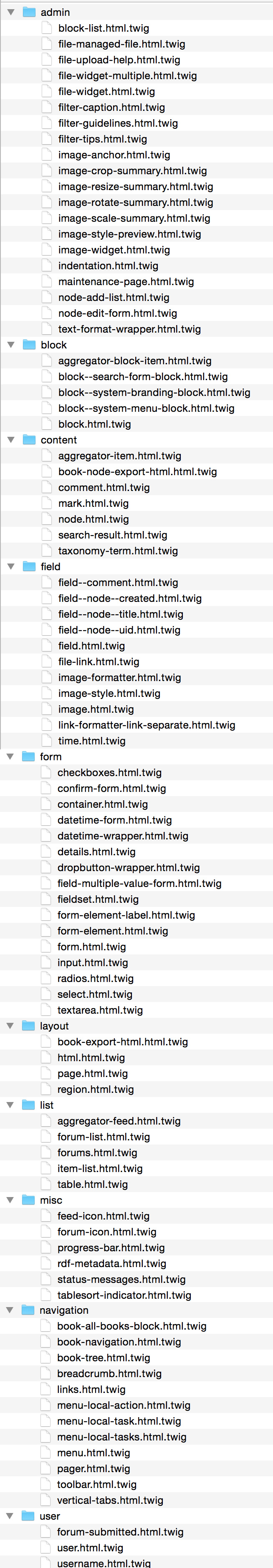Click the list folder icon

[x=29, y=1105]
